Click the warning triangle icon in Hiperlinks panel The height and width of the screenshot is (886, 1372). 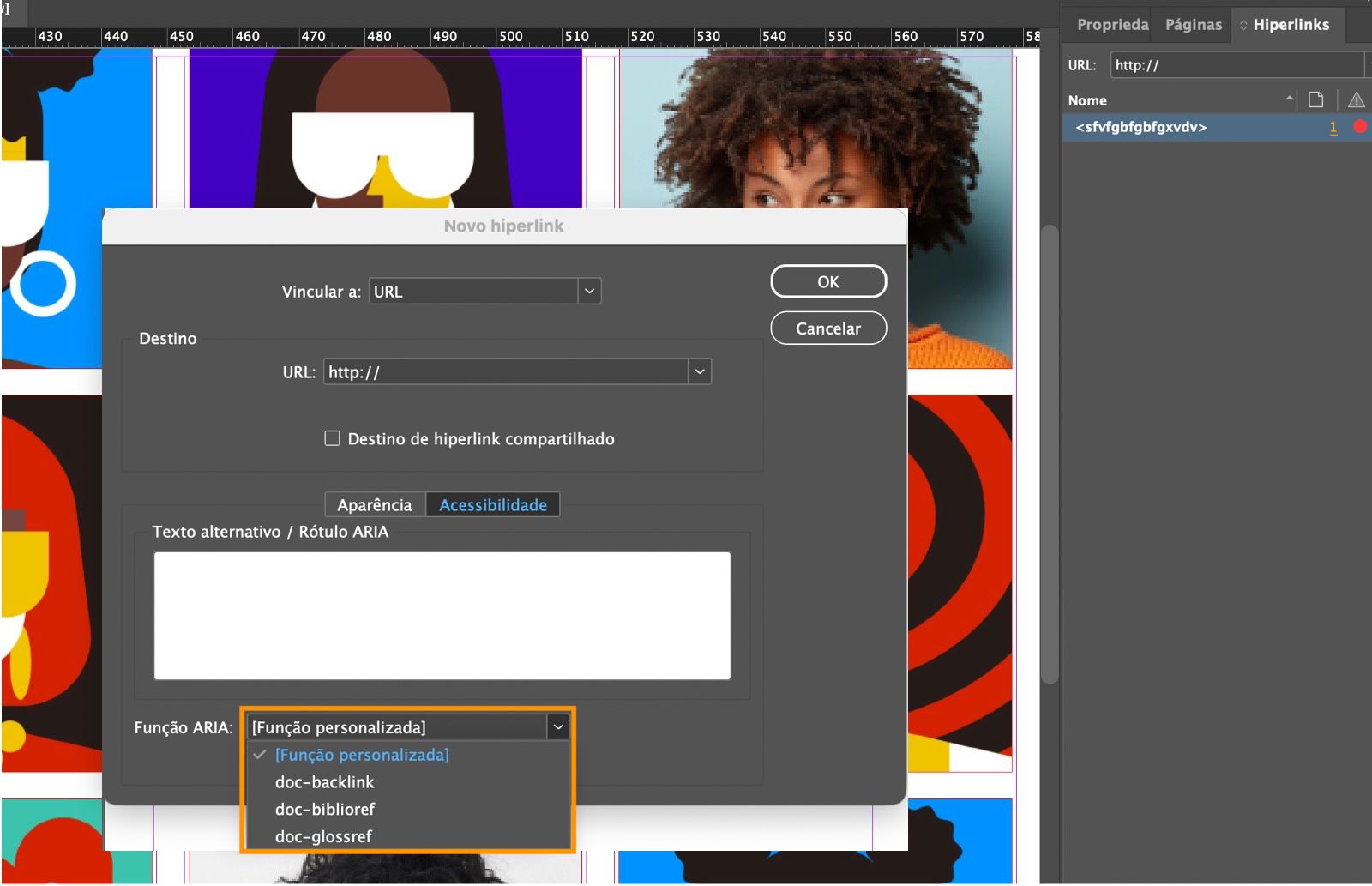[1356, 99]
